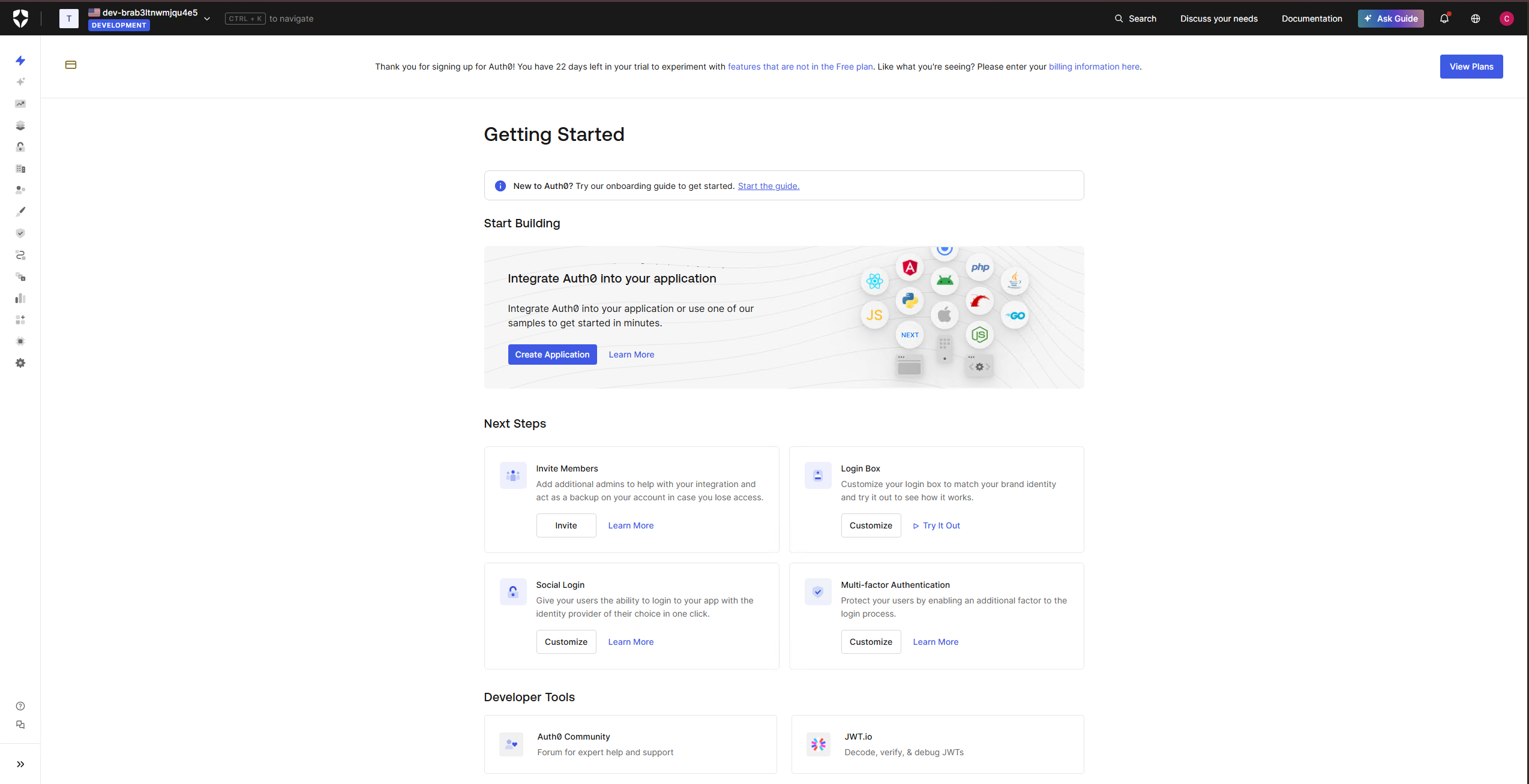Click the Start the guide link
1529x784 pixels.
pos(769,186)
